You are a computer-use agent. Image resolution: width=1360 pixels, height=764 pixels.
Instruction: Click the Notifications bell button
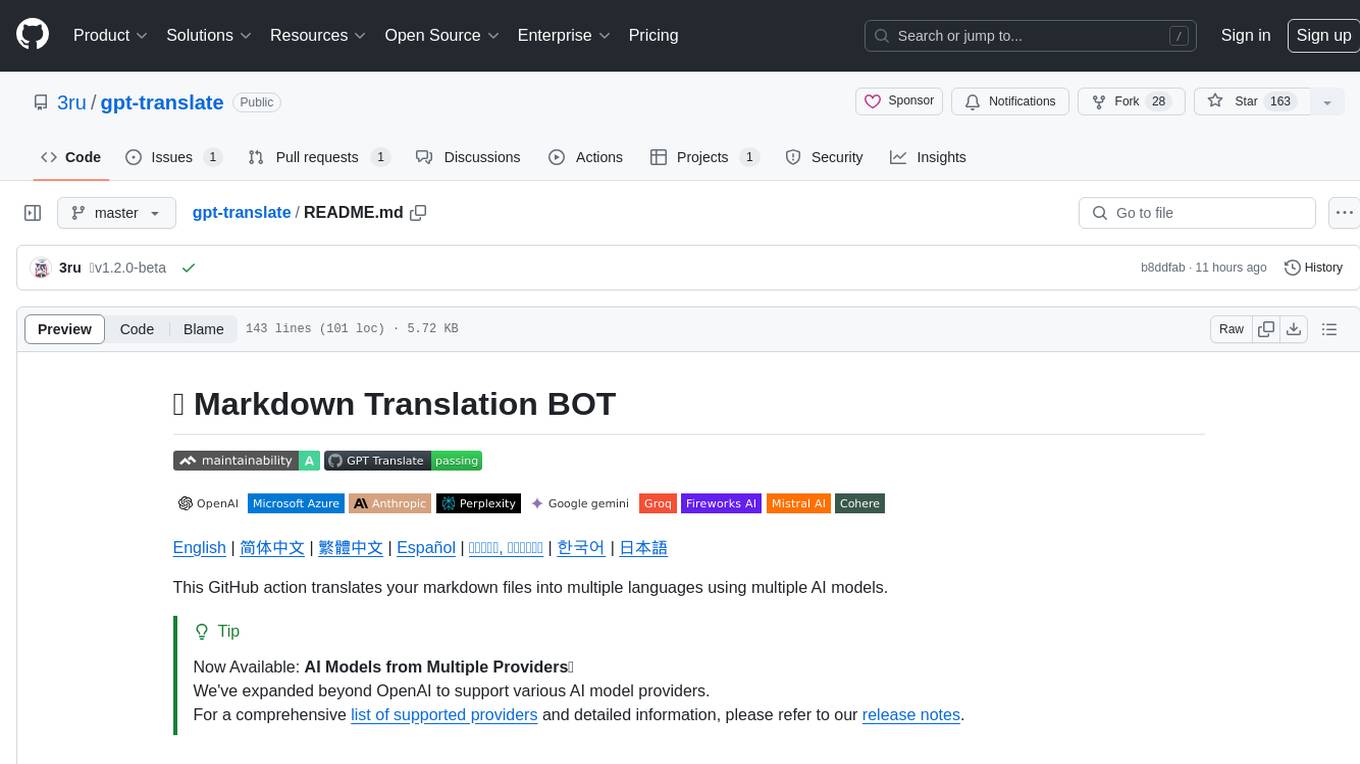click(1010, 101)
